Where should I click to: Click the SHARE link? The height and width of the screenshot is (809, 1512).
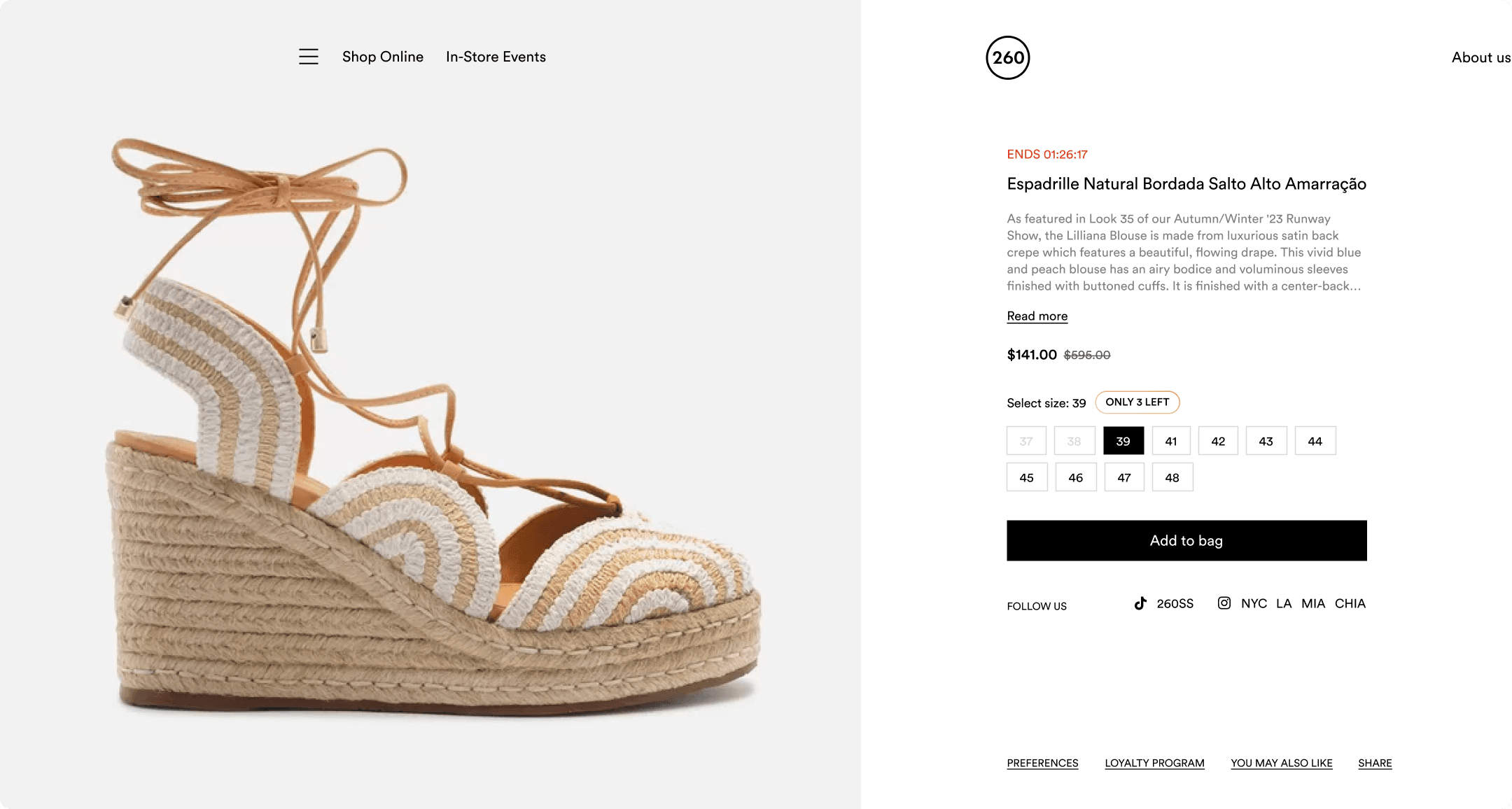[x=1374, y=763]
